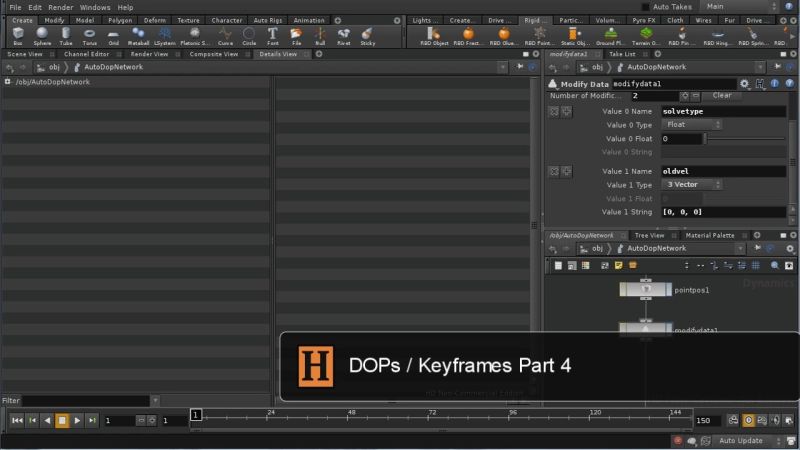Viewport: 800px width, 450px height.
Task: Click the RBD Object shelf tool
Action: [434, 36]
